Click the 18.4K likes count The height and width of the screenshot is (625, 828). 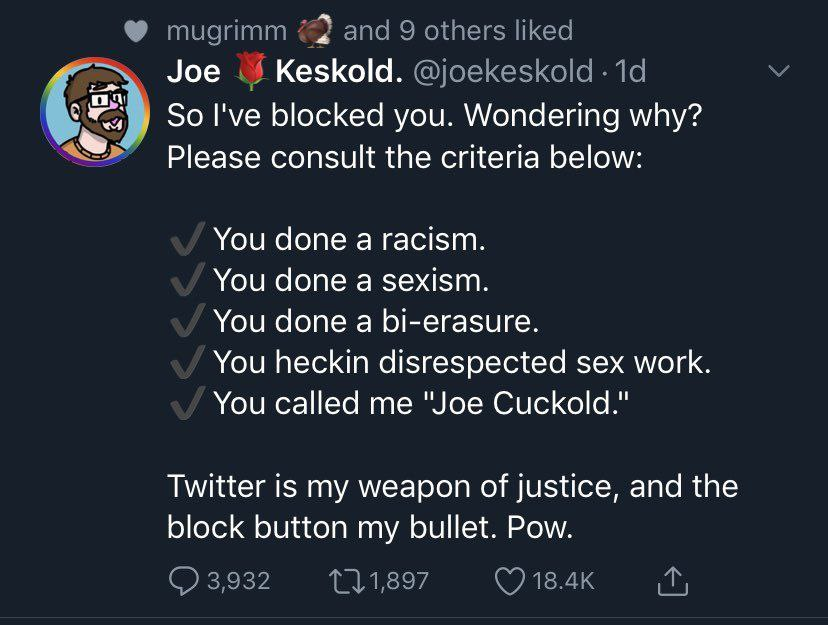pyautogui.click(x=566, y=581)
